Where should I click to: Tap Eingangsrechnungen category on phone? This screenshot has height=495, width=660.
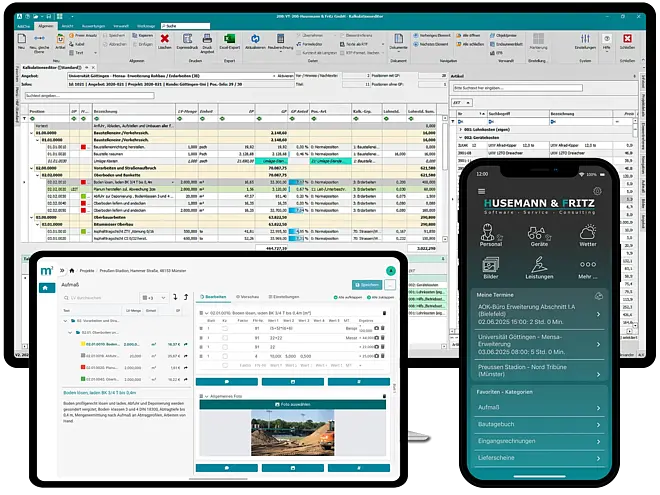tap(540, 441)
